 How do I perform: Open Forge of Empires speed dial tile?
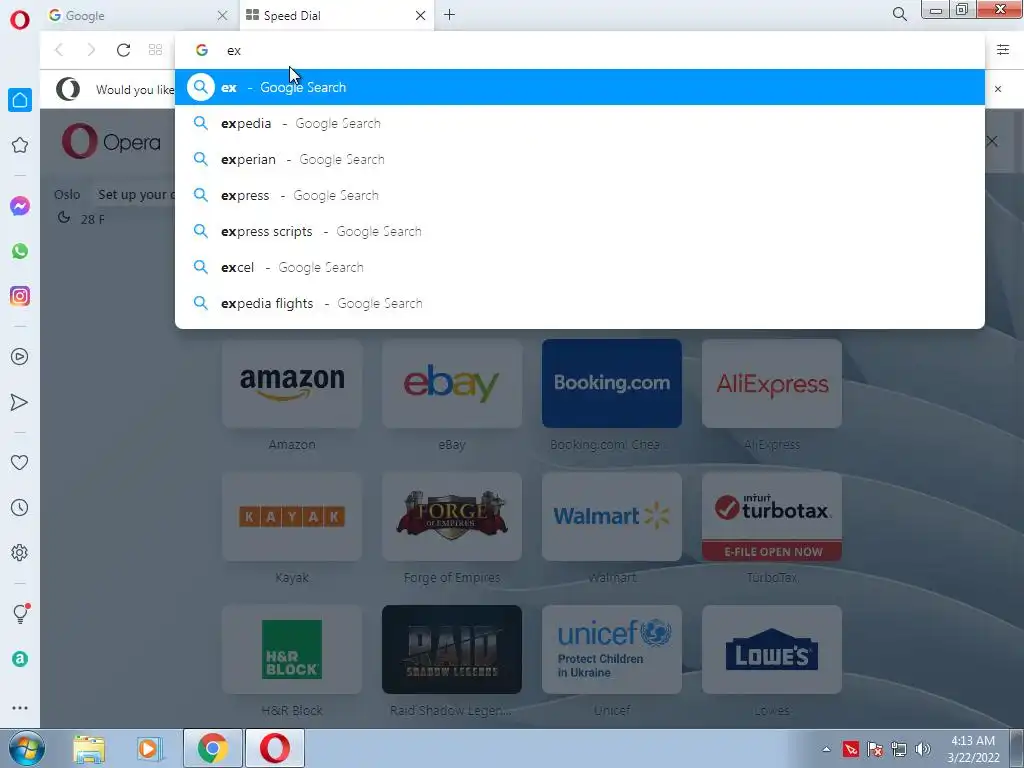(x=452, y=517)
